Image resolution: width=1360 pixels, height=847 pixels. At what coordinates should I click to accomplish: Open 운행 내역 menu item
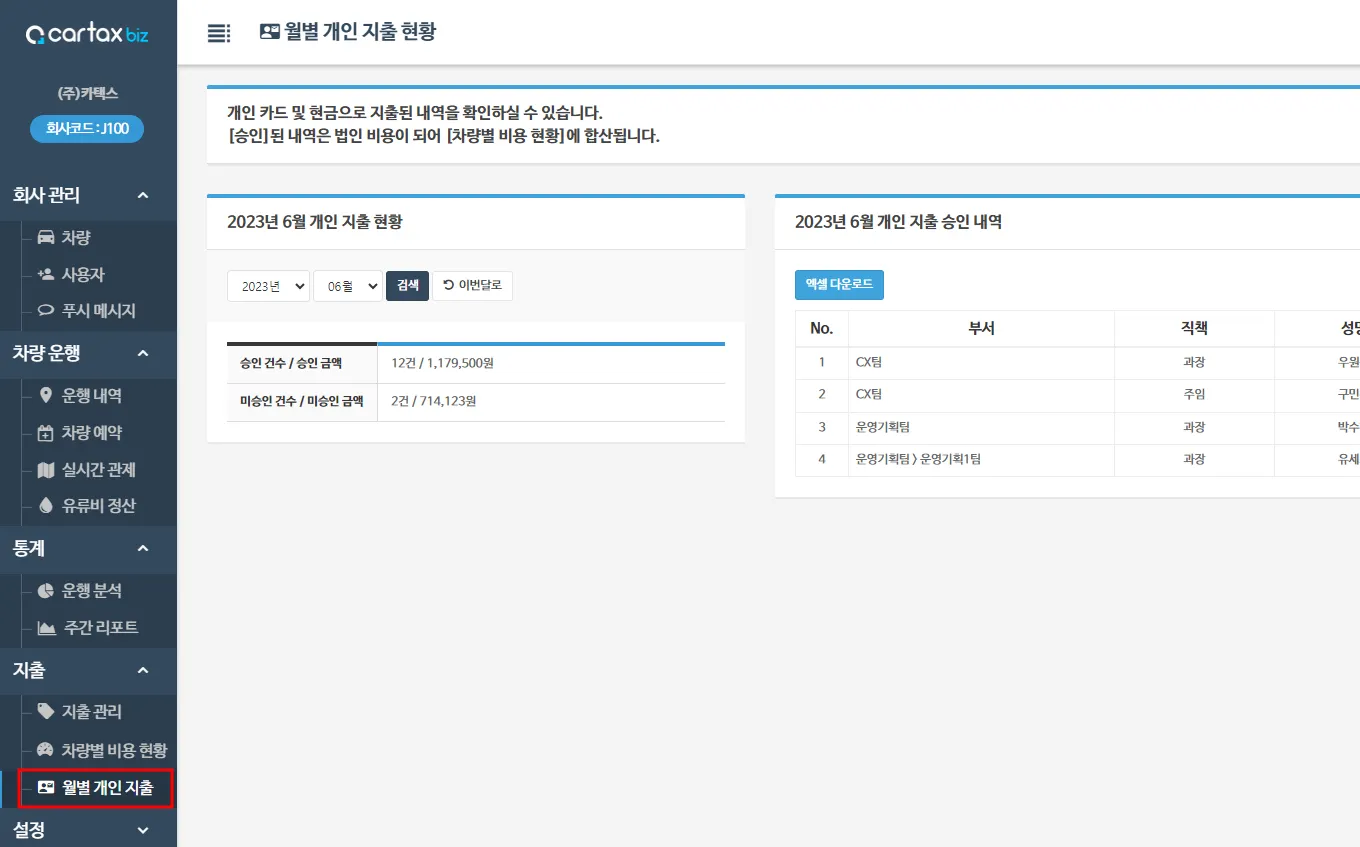92,395
